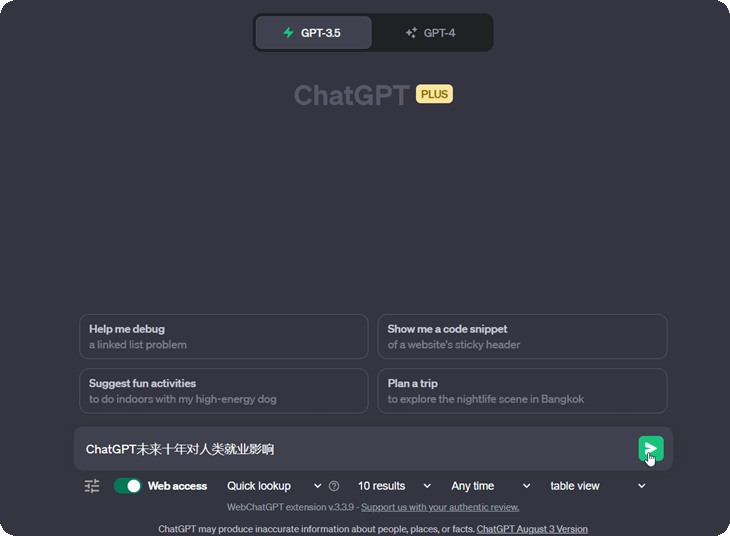Open the prompt settings sliders icon
Viewport: 730px width, 536px height.
point(92,486)
